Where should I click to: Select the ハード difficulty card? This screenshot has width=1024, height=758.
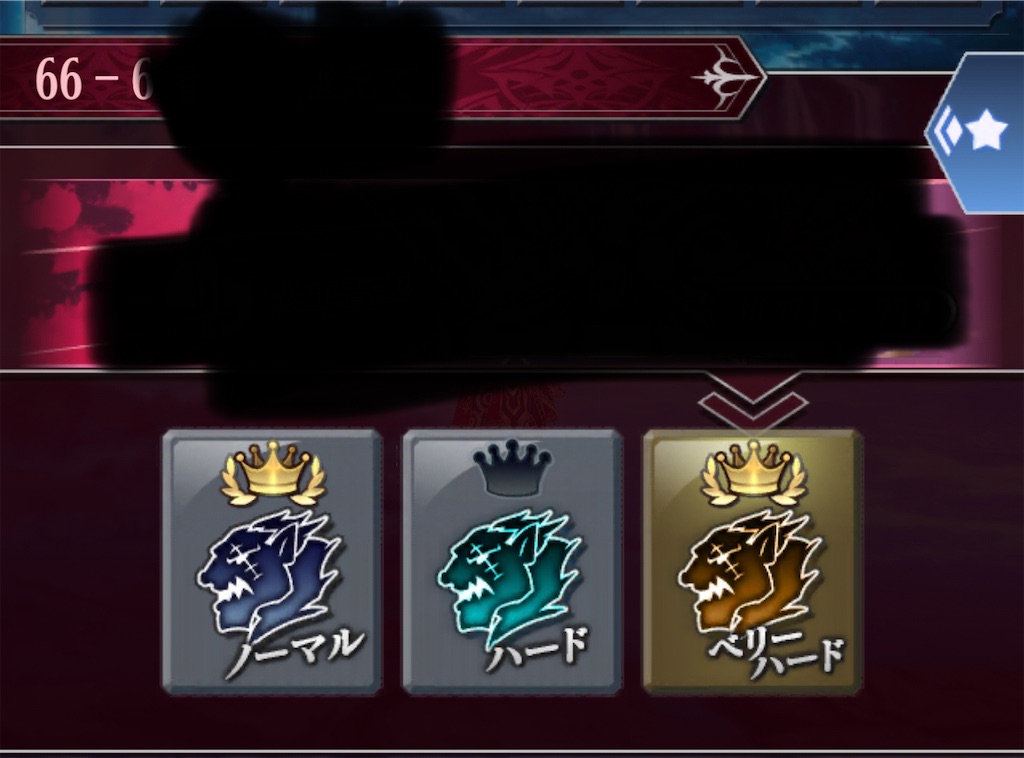[512, 561]
